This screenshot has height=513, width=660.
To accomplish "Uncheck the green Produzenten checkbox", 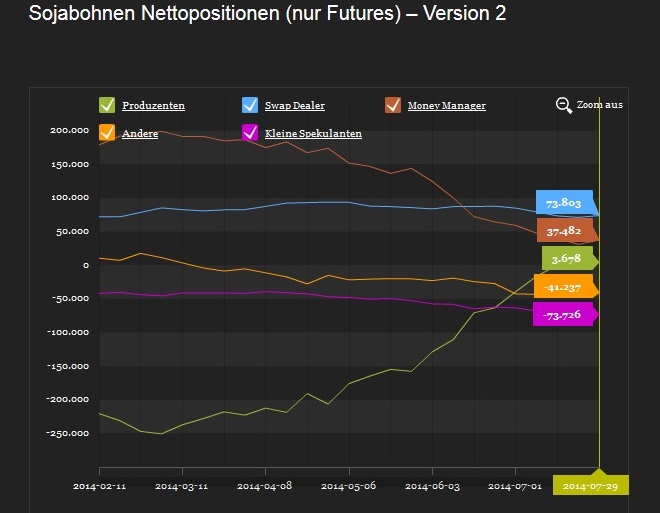I will tap(107, 105).
